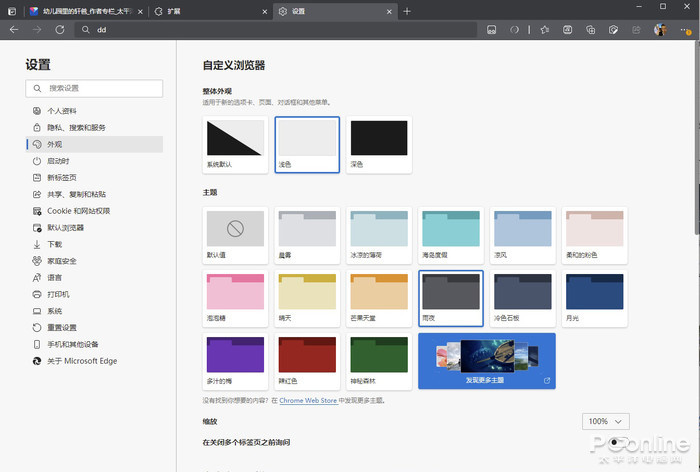Open a new tab with plus button
This screenshot has height=472, width=700.
[407, 11]
